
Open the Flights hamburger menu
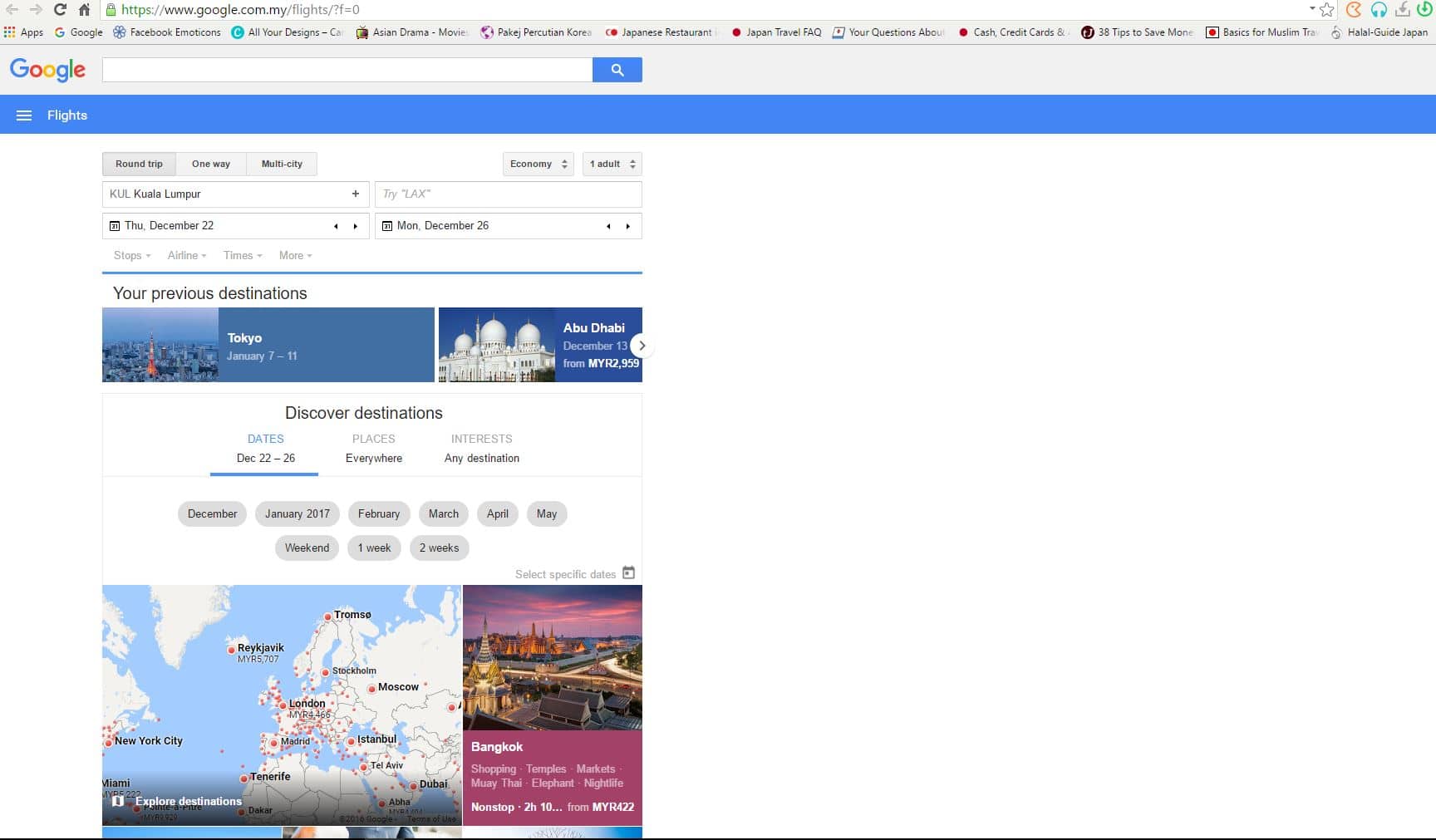(24, 115)
